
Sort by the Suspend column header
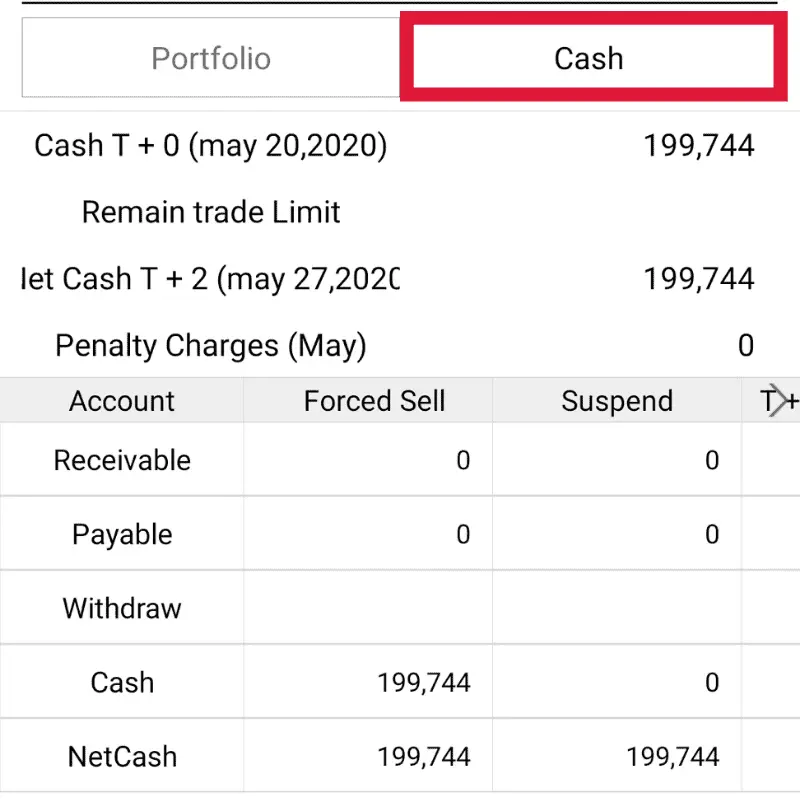click(x=617, y=400)
